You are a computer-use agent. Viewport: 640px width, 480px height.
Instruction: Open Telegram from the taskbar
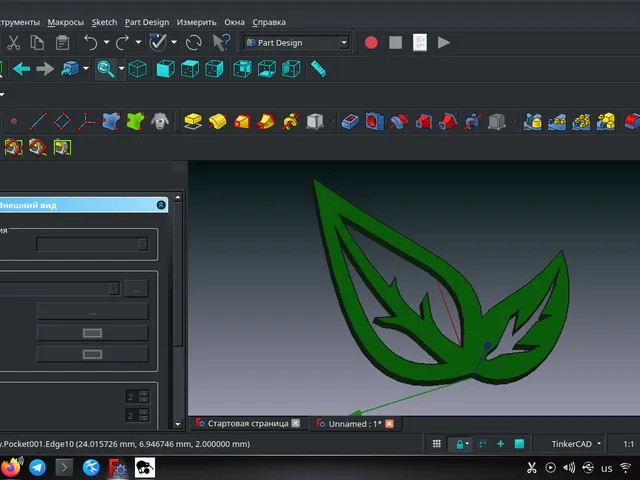37,467
